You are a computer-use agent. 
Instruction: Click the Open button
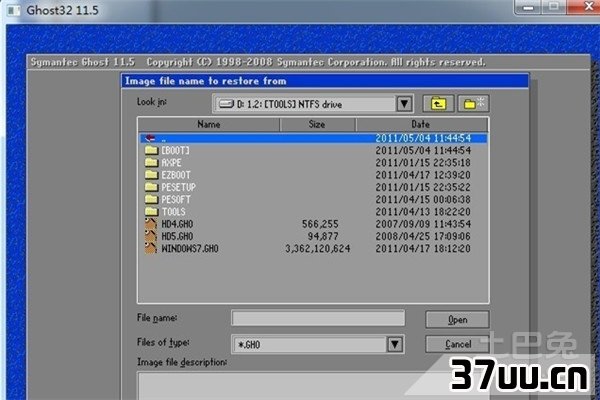coord(457,320)
